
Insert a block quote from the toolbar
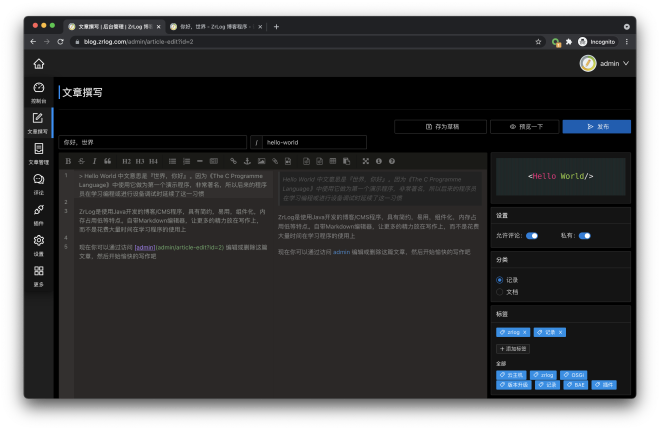(108, 161)
